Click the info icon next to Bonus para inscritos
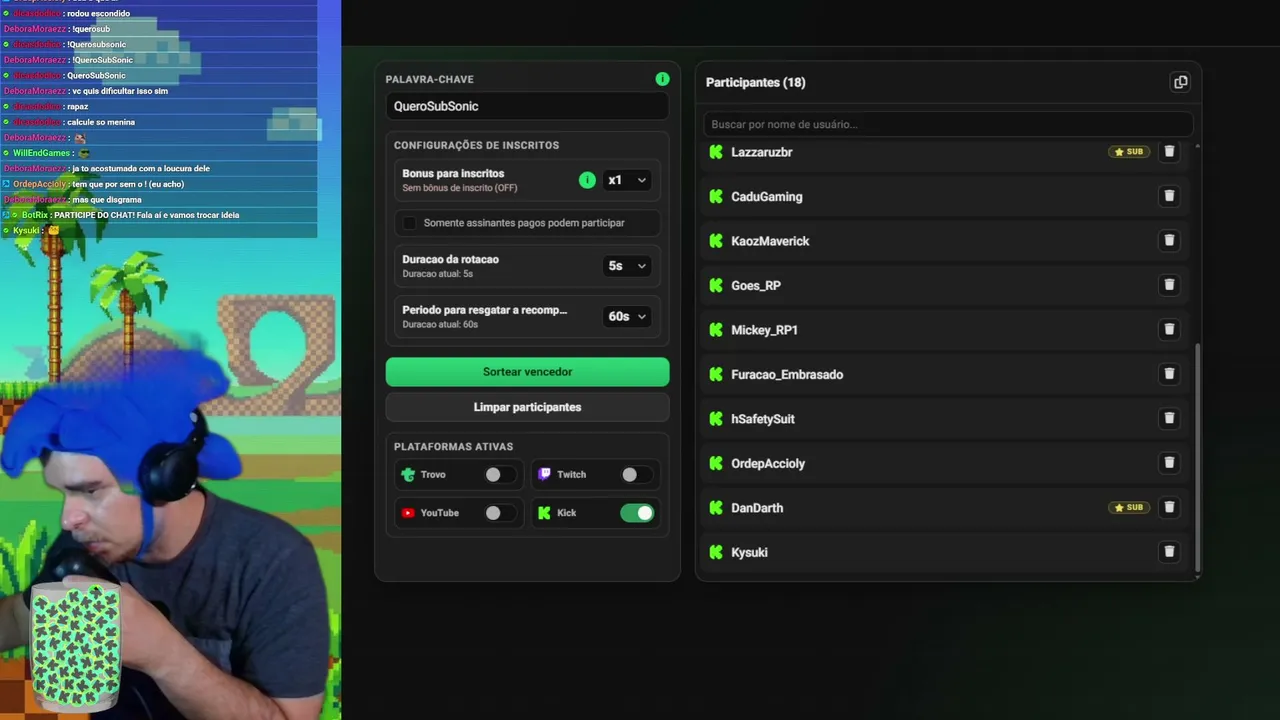 (x=587, y=180)
